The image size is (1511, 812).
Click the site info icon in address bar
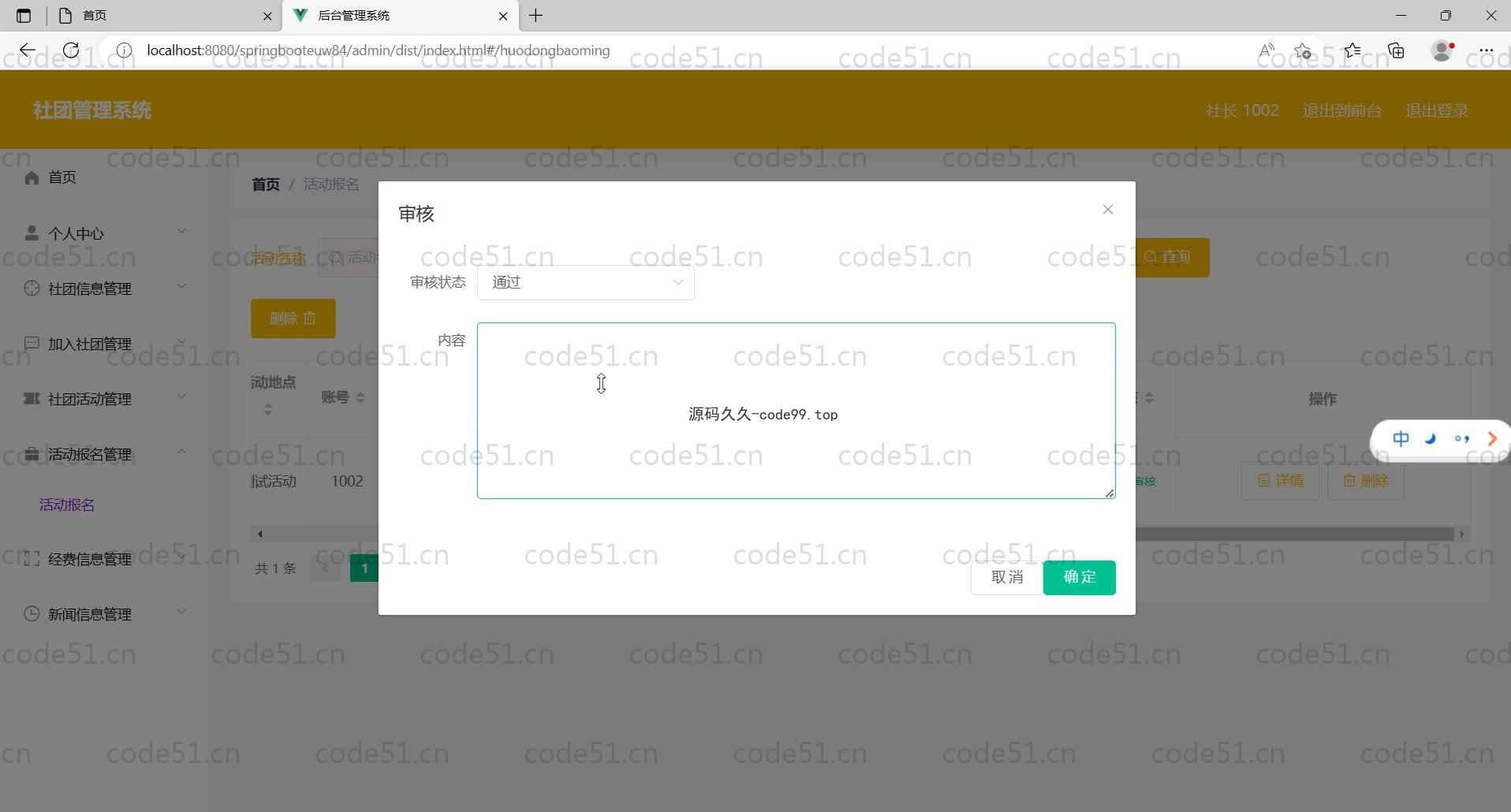tap(124, 50)
